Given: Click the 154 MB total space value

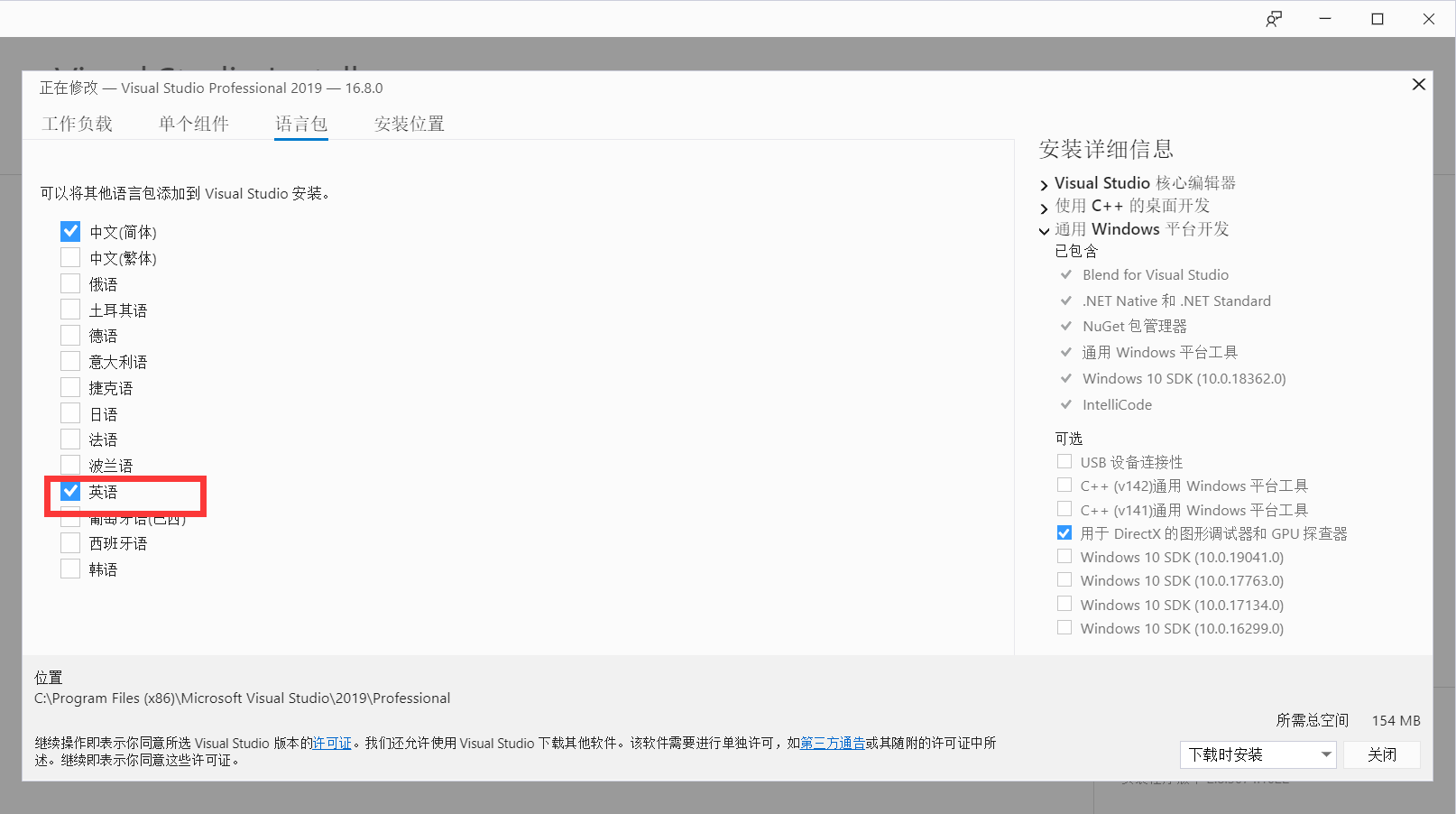Looking at the screenshot, I should (1396, 720).
